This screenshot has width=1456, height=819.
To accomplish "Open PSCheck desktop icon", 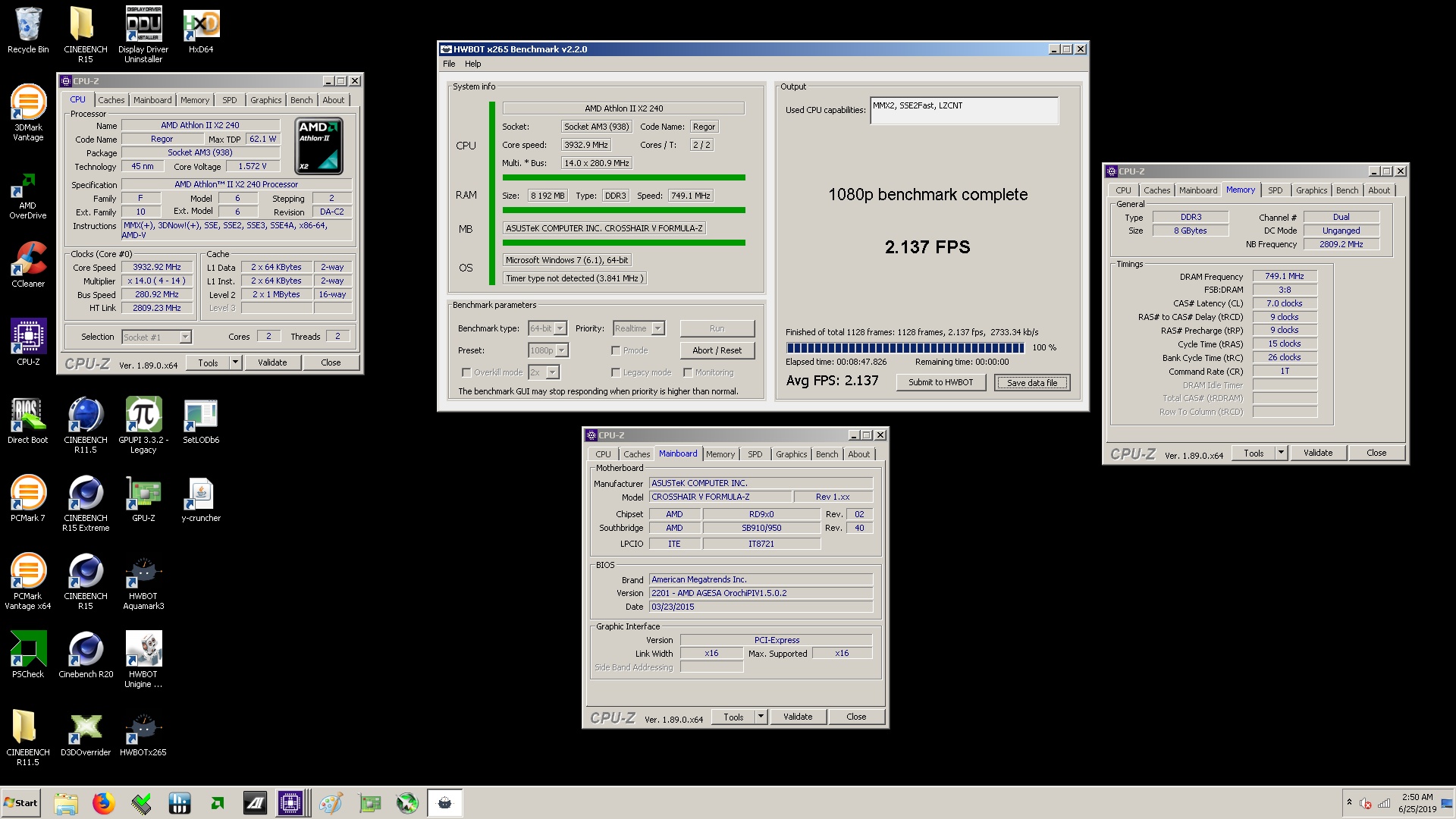I will (x=28, y=654).
